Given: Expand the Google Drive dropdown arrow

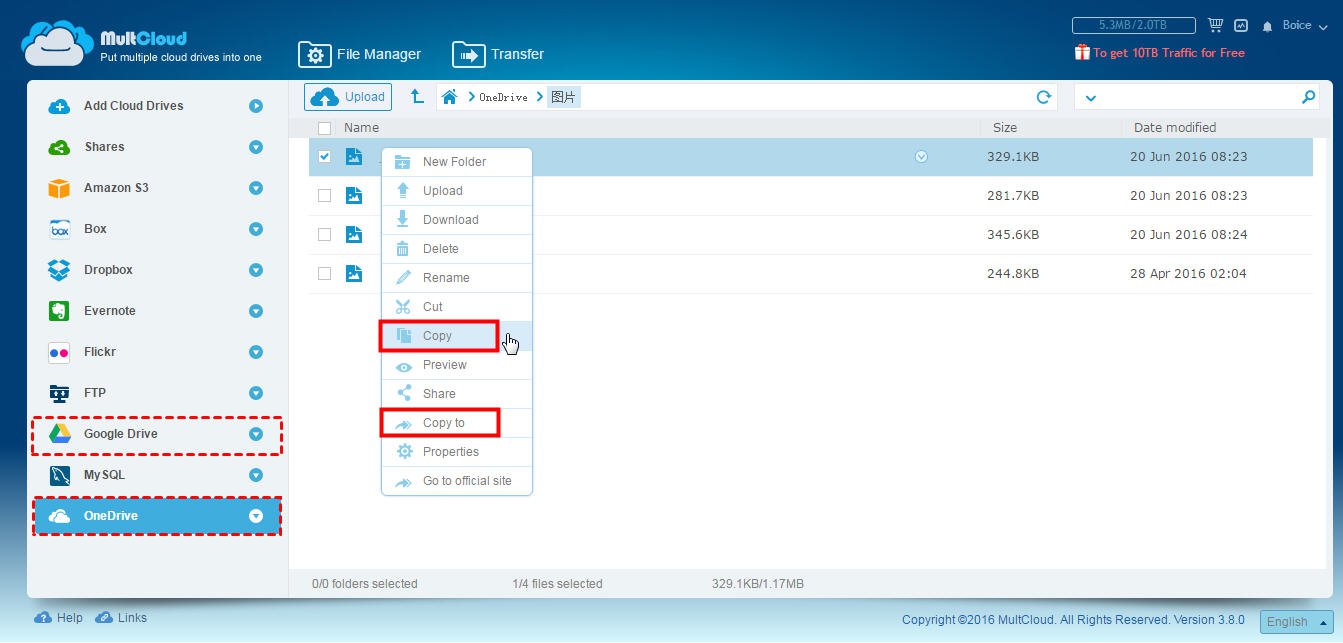Looking at the screenshot, I should (256, 434).
